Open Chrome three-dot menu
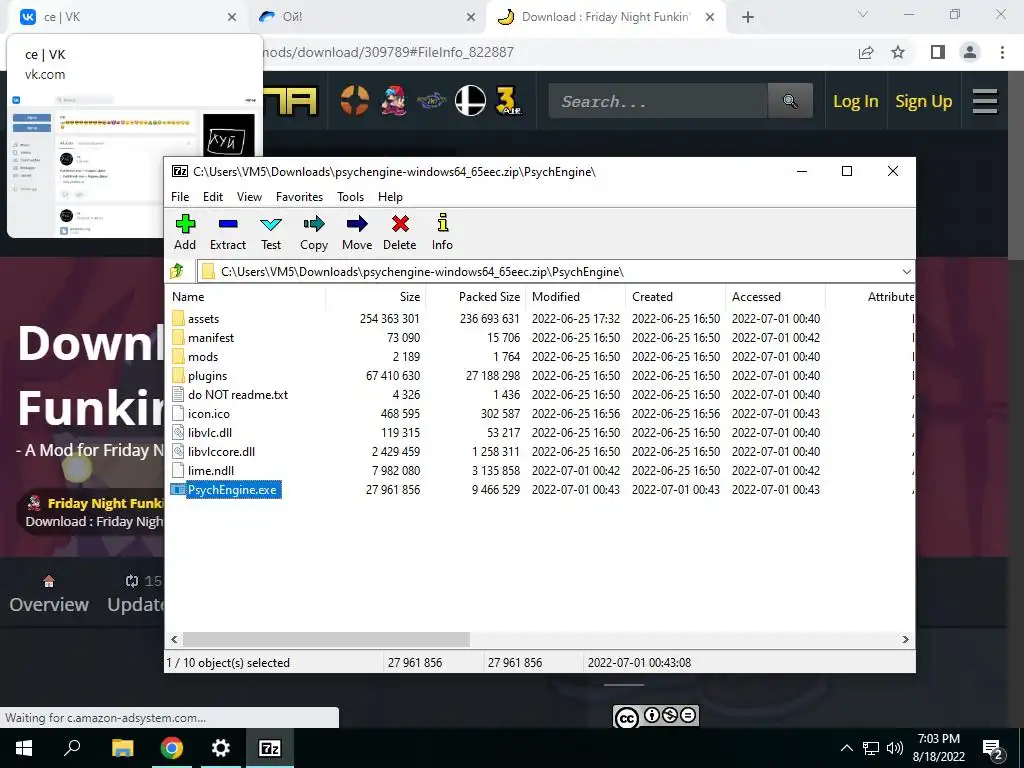Viewport: 1024px width, 768px height. pos(1002,52)
